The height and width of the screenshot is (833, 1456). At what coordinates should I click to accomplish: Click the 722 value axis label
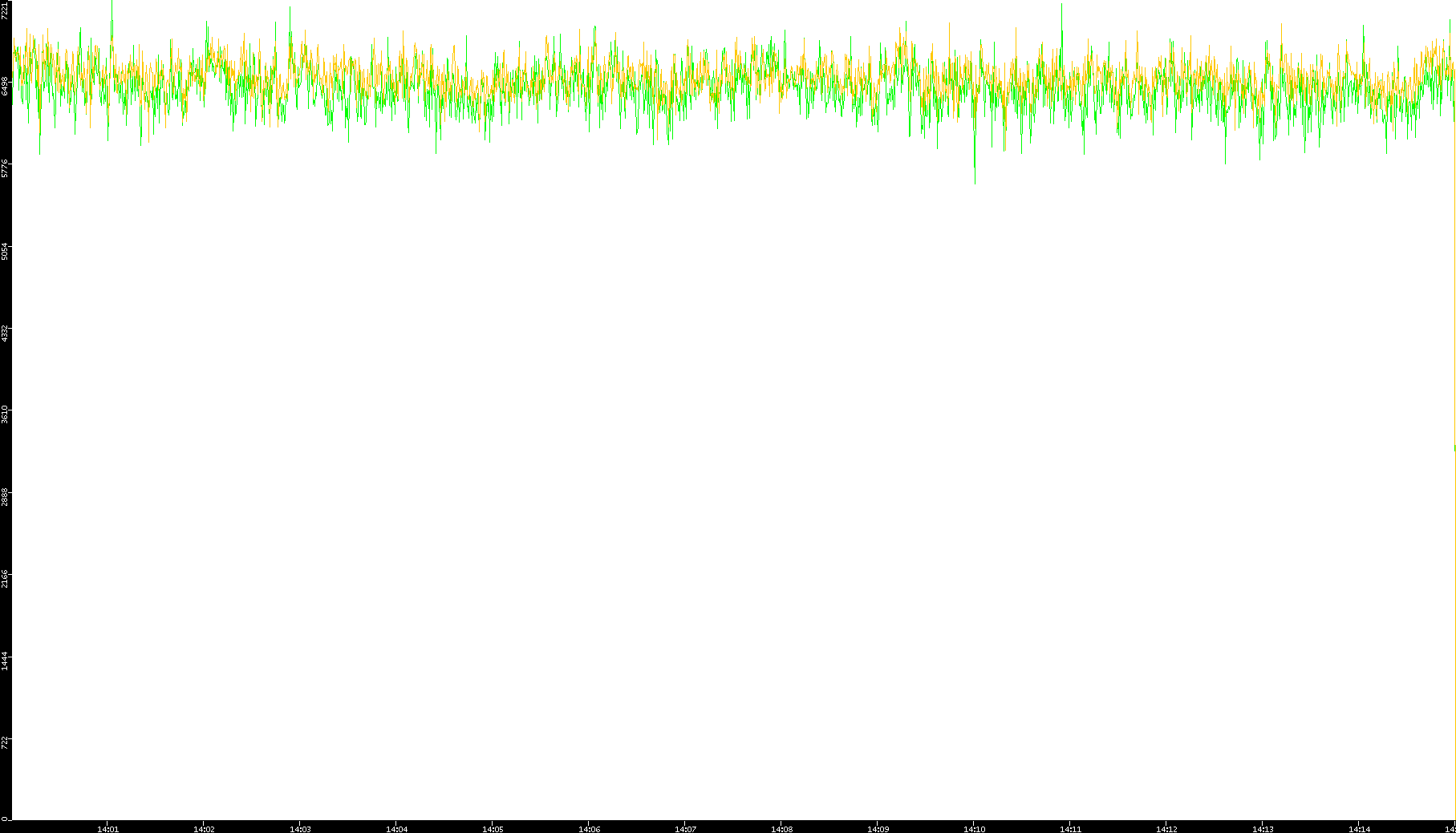5,743
